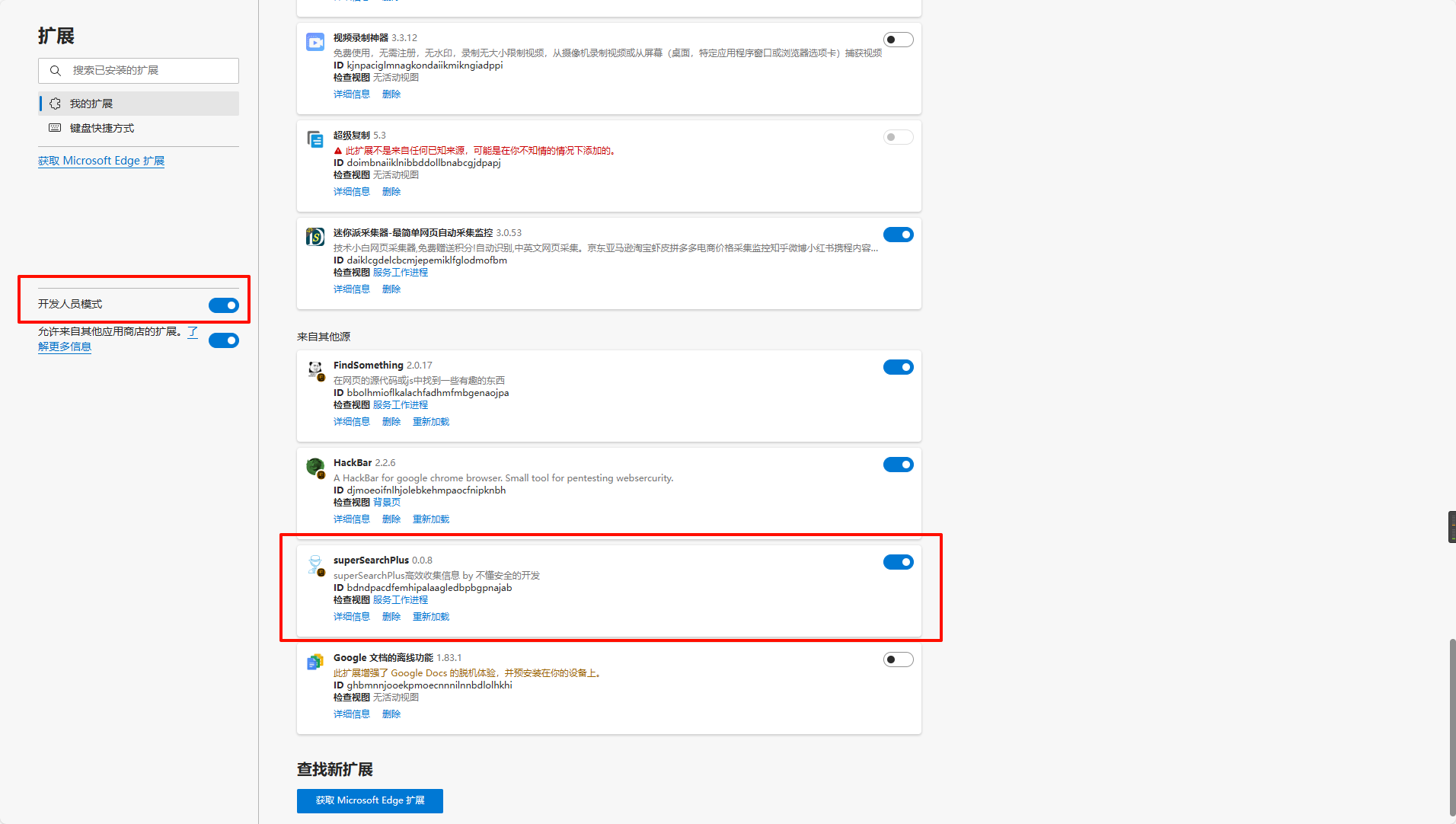The height and width of the screenshot is (824, 1456).
Task: Click the 迷你派采集器 extension icon
Action: point(315,237)
